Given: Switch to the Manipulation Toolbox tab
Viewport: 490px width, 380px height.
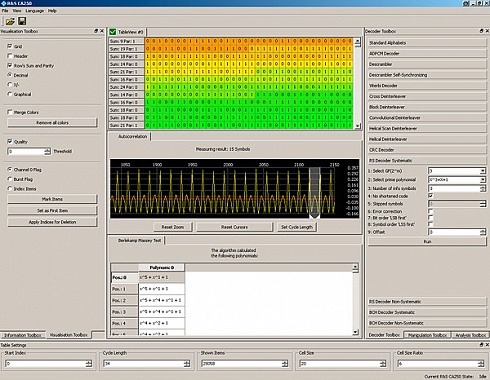Looking at the screenshot, I should pos(427,335).
